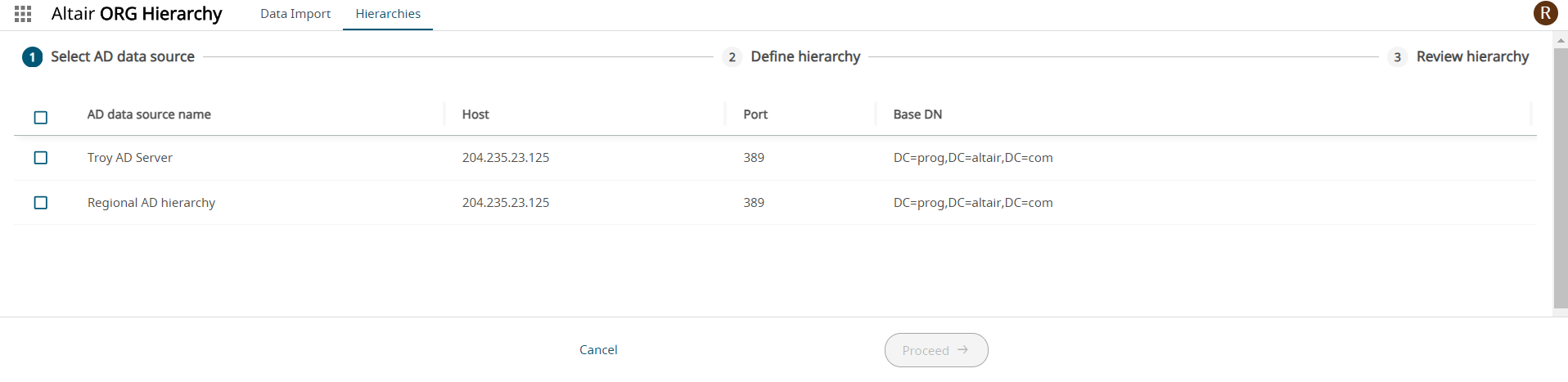
Task: Click the Troy AD Server row name
Action: (x=130, y=158)
